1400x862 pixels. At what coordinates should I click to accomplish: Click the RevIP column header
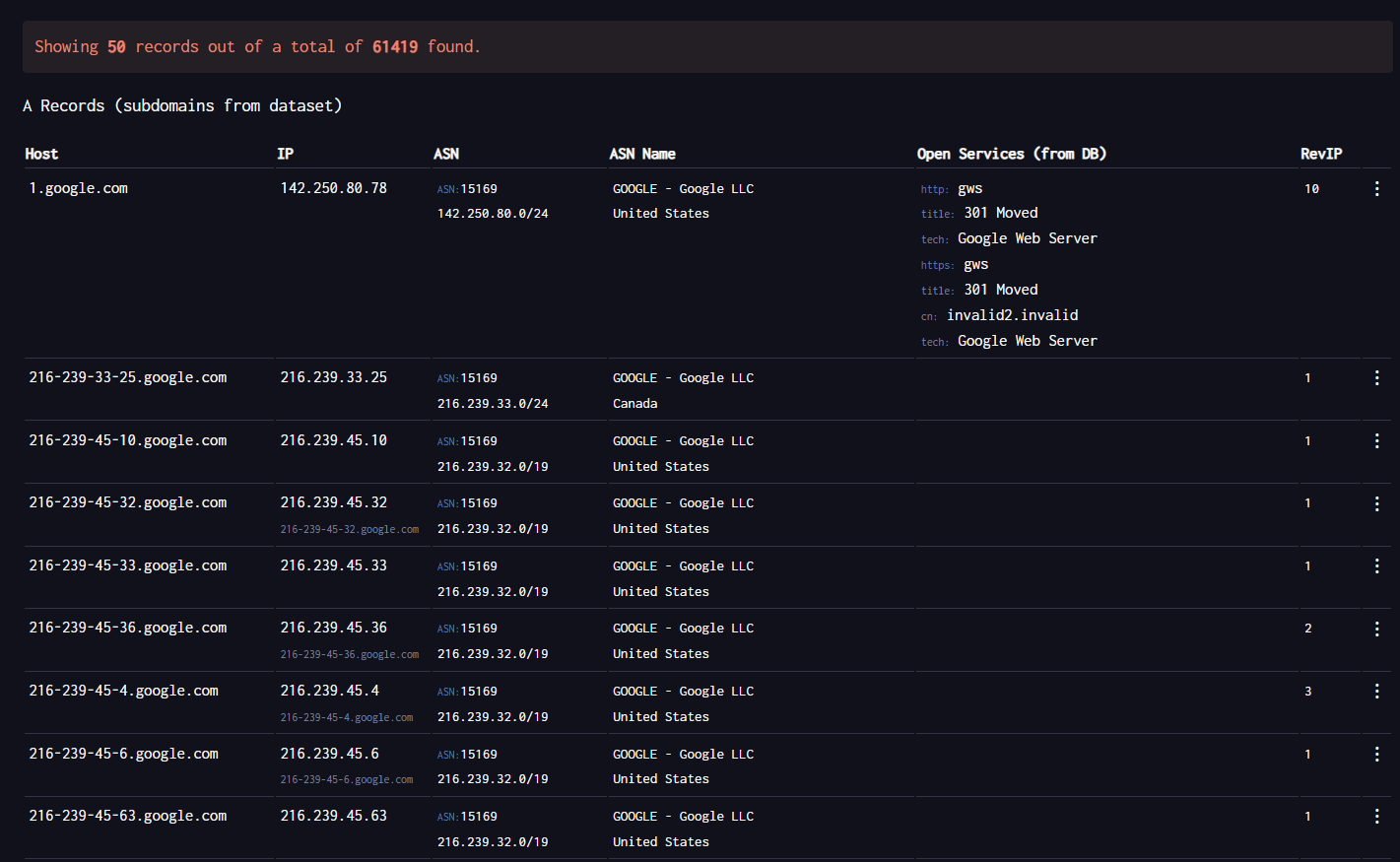[1321, 154]
